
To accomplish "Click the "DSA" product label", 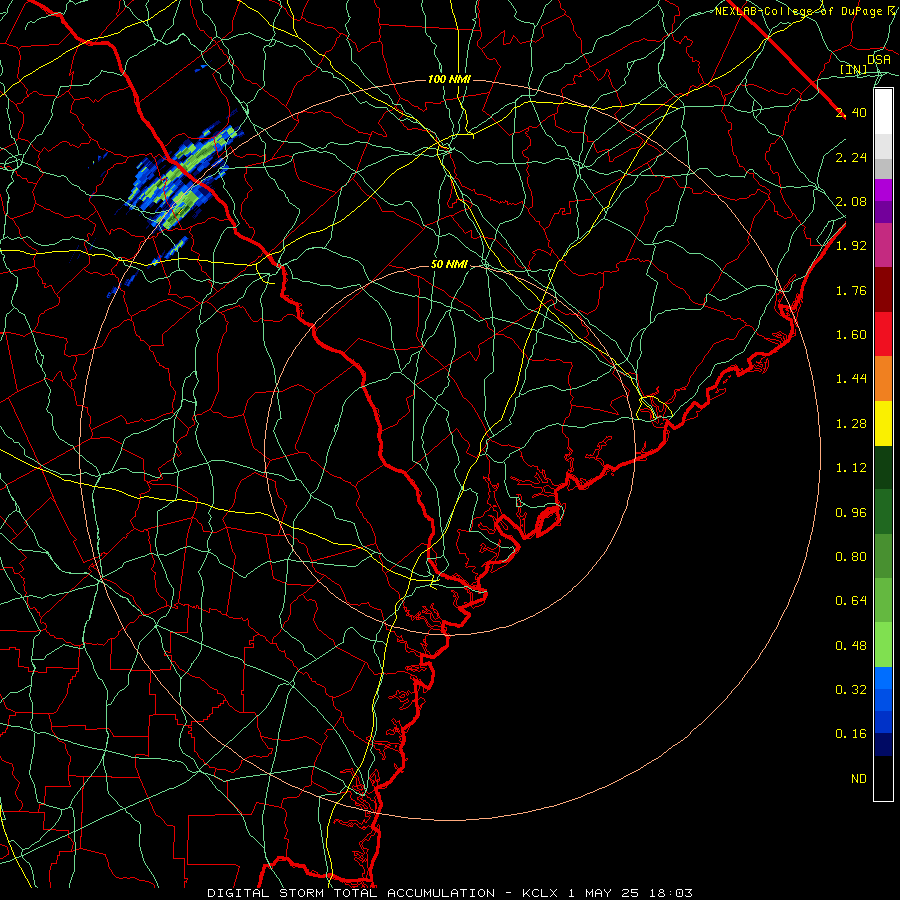I will point(879,59).
